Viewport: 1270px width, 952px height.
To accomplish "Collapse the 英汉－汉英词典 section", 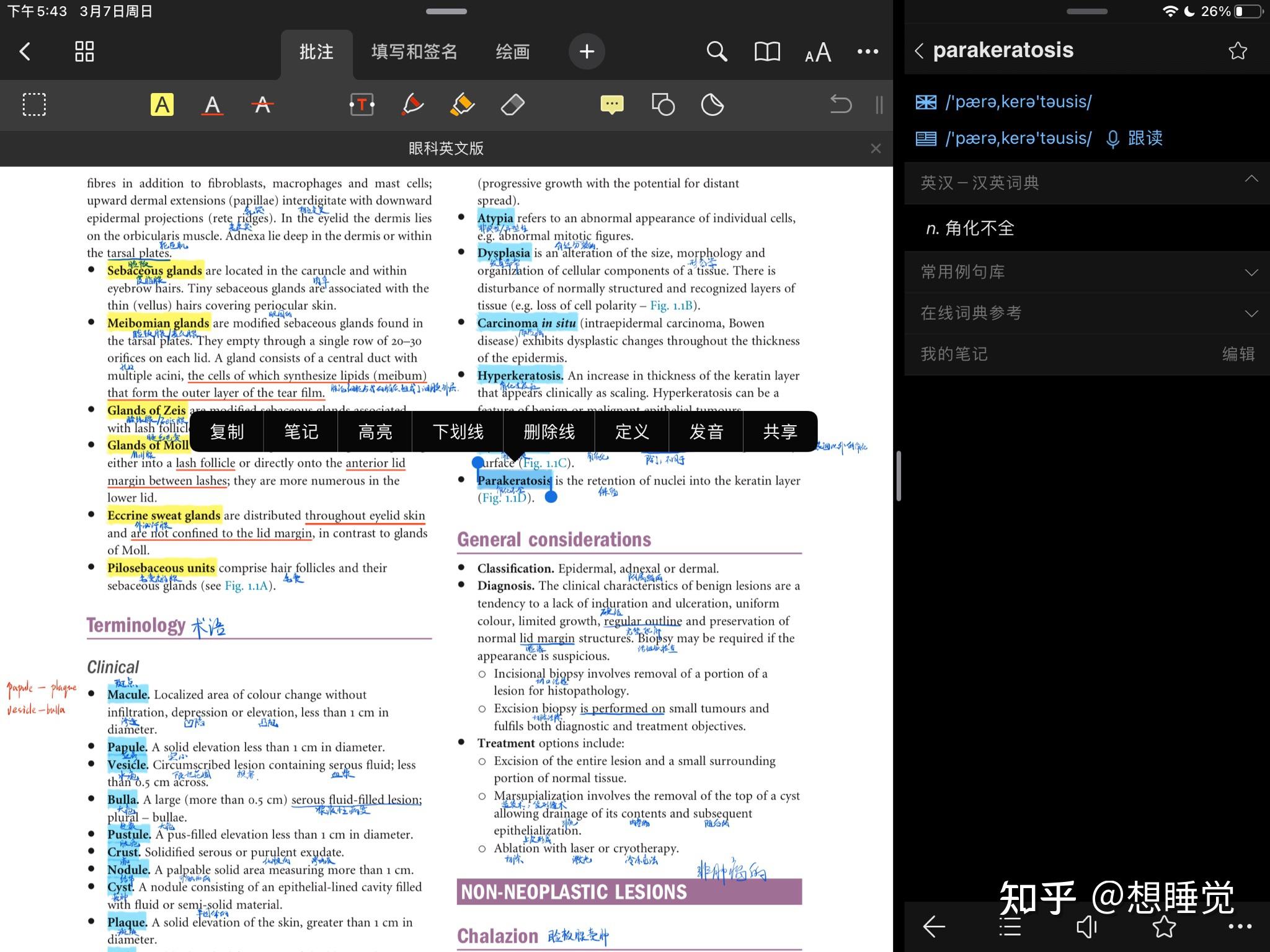I will pyautogui.click(x=1251, y=180).
